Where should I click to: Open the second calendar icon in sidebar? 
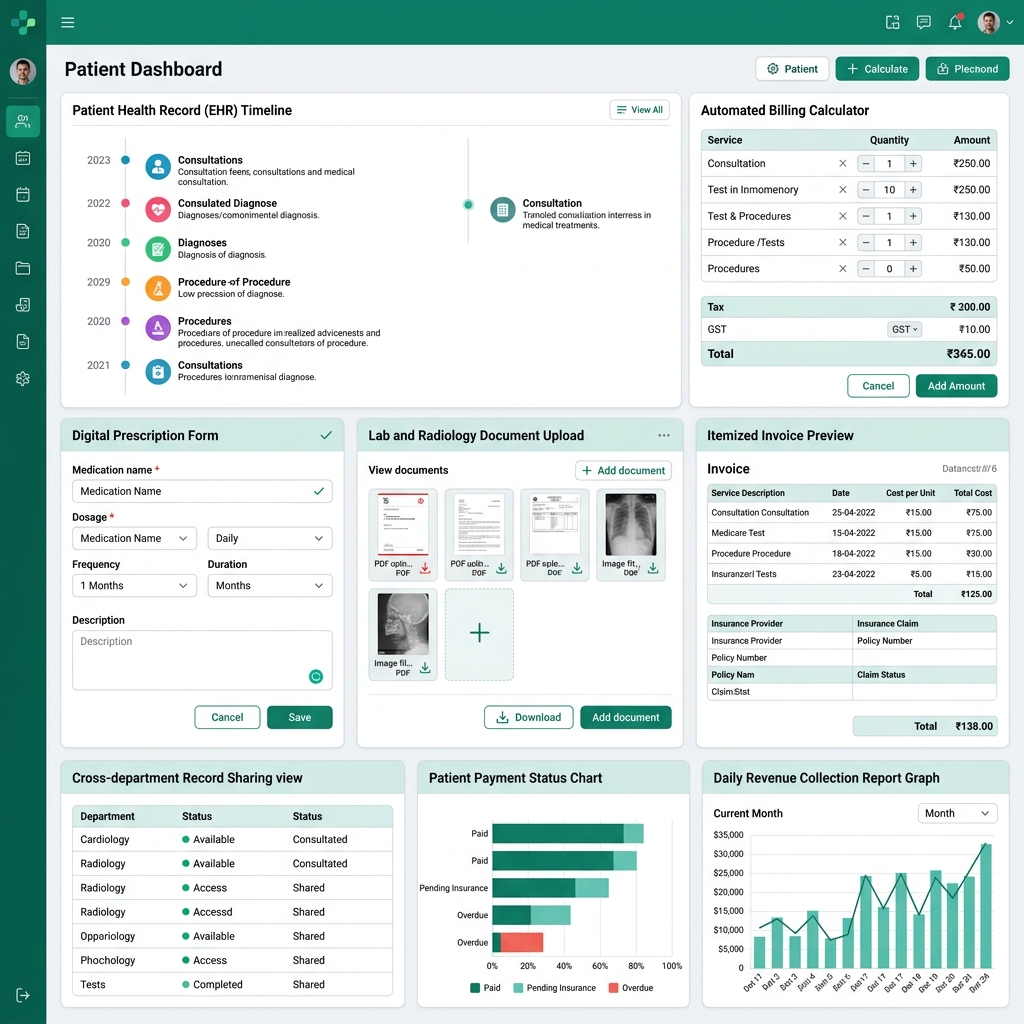click(x=23, y=195)
